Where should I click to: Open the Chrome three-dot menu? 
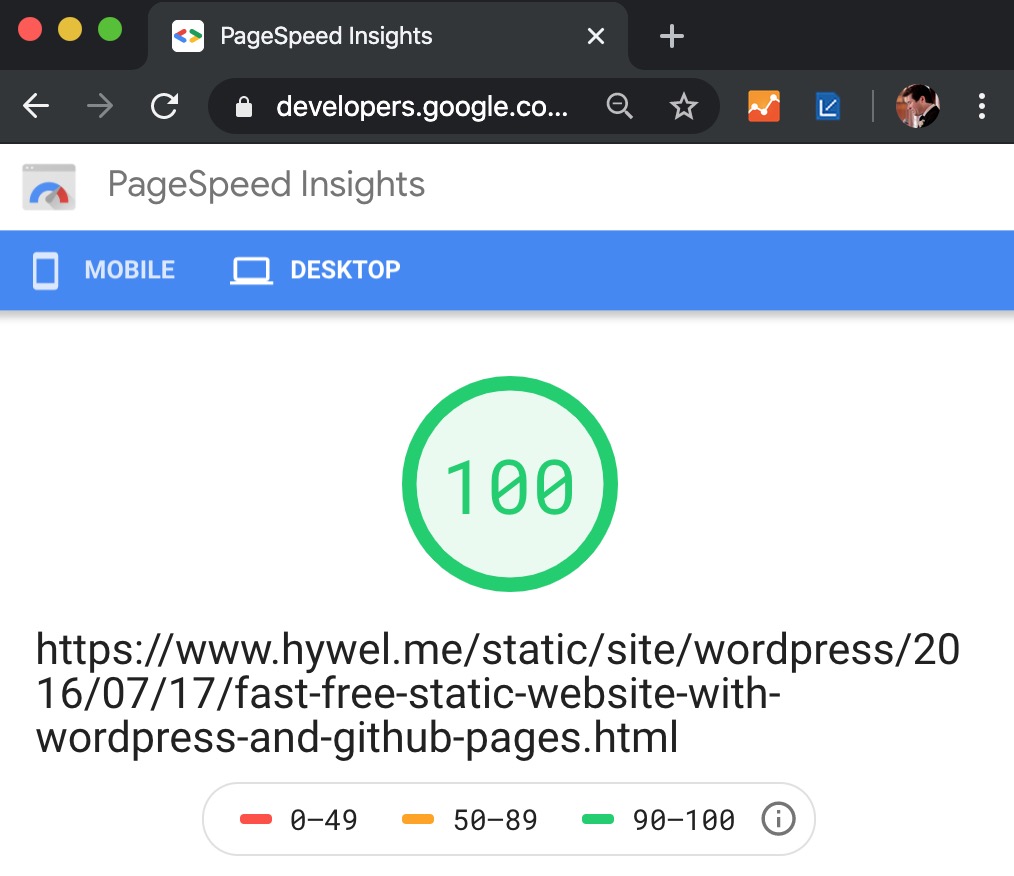982,106
